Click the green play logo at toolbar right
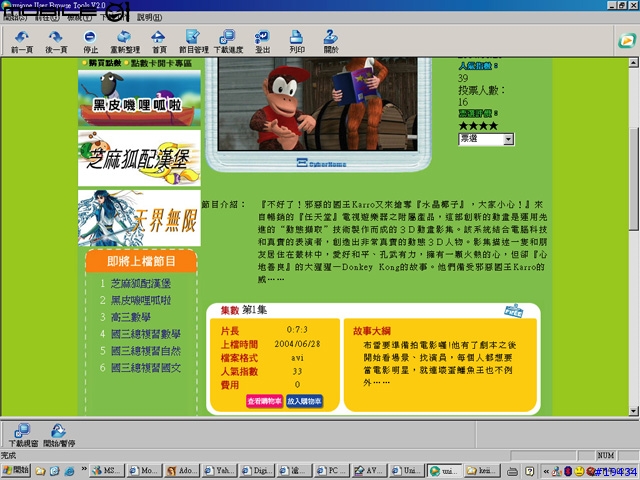Image resolution: width=640 pixels, height=480 pixels. coord(627,40)
